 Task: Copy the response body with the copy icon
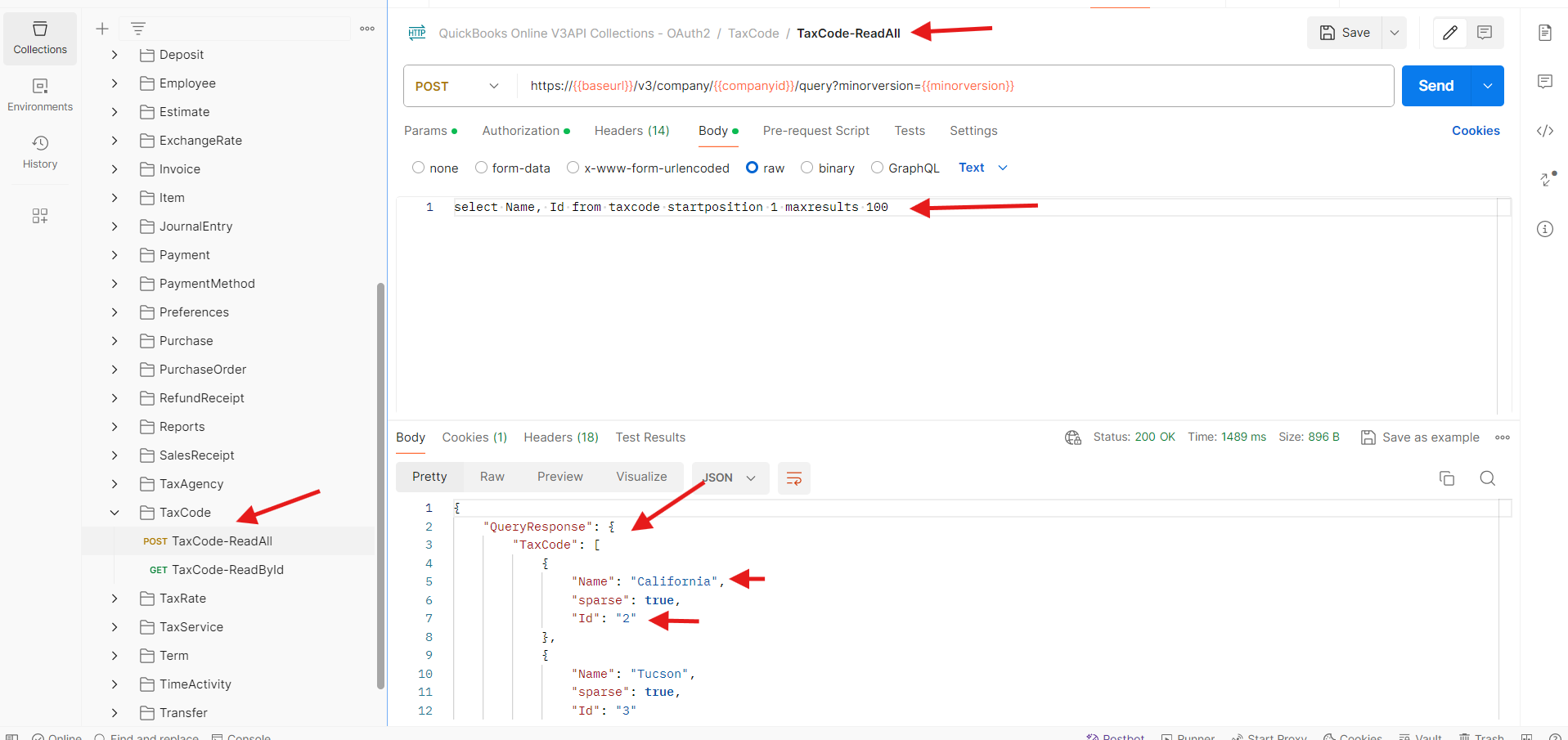[1447, 478]
